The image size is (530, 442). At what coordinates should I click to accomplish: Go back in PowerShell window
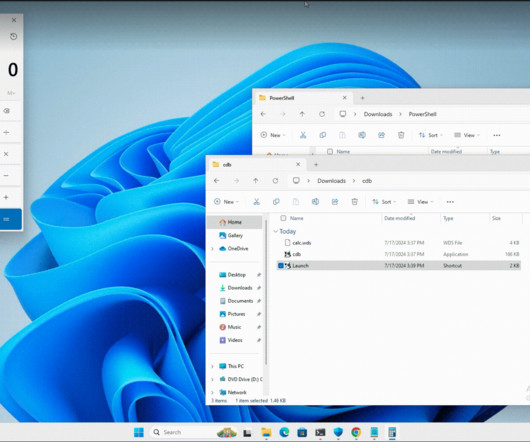click(263, 114)
